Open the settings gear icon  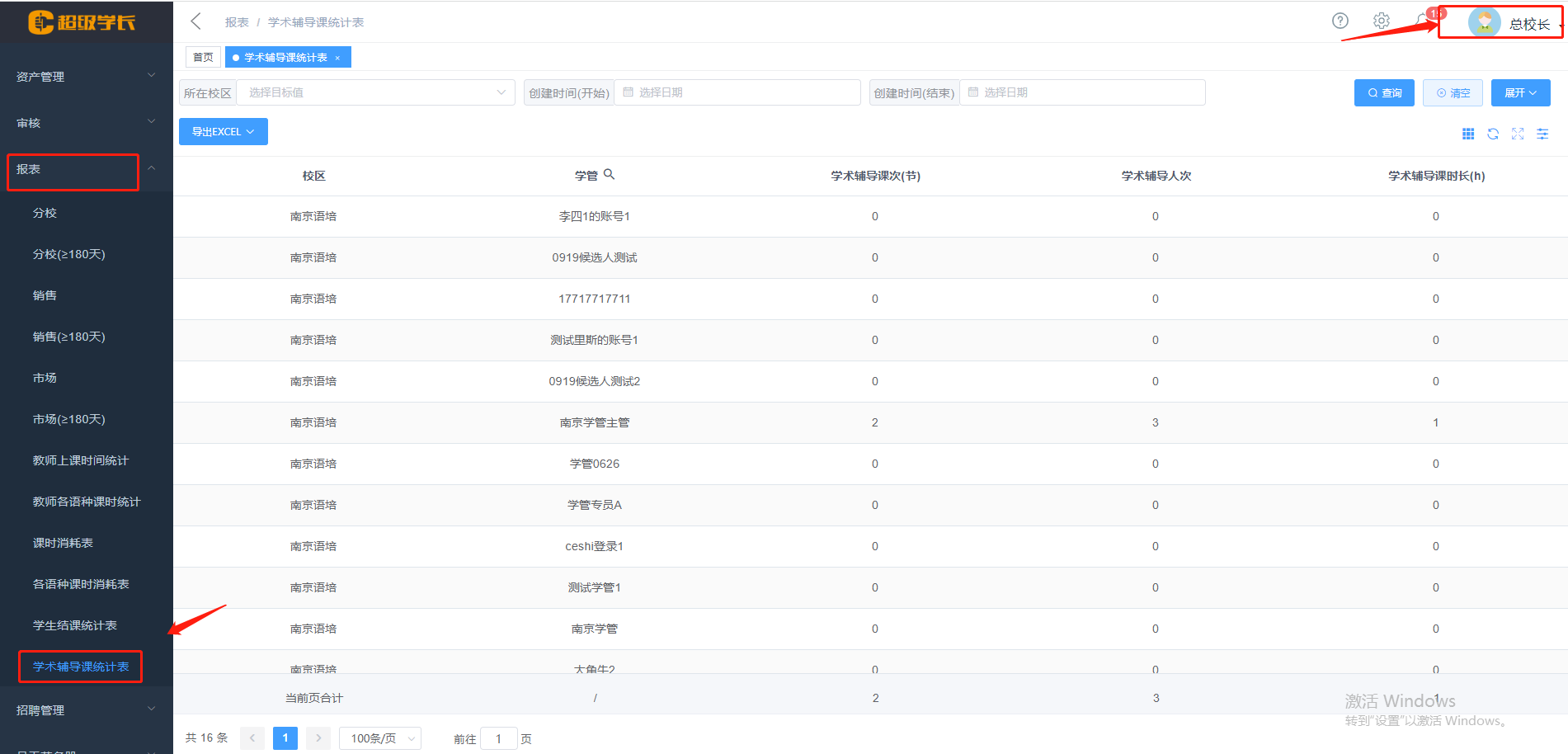point(1381,21)
